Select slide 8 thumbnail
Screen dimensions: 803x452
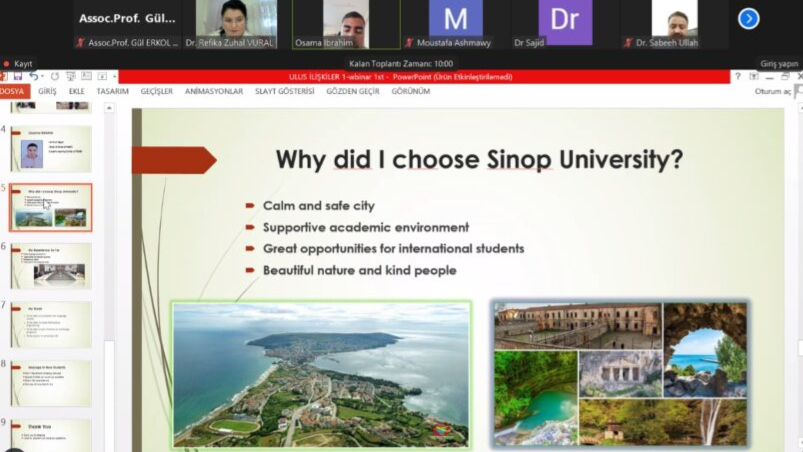click(x=51, y=383)
